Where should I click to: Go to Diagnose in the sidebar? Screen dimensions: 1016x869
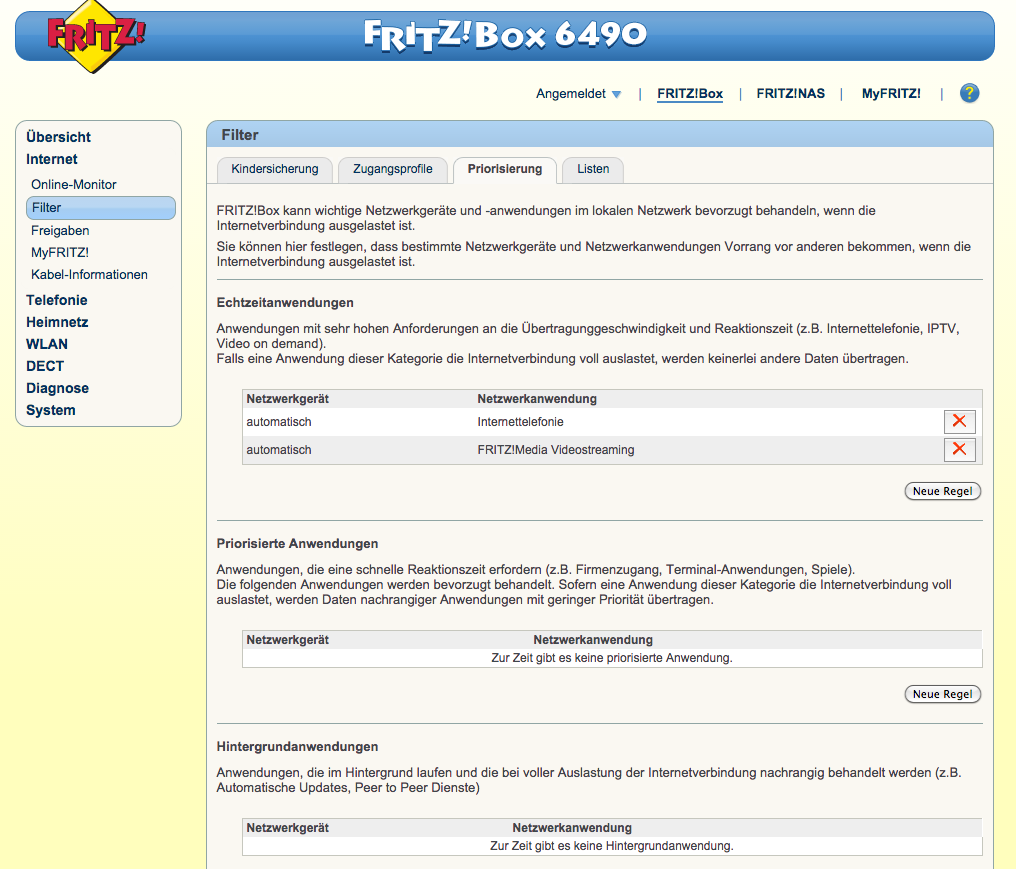58,388
